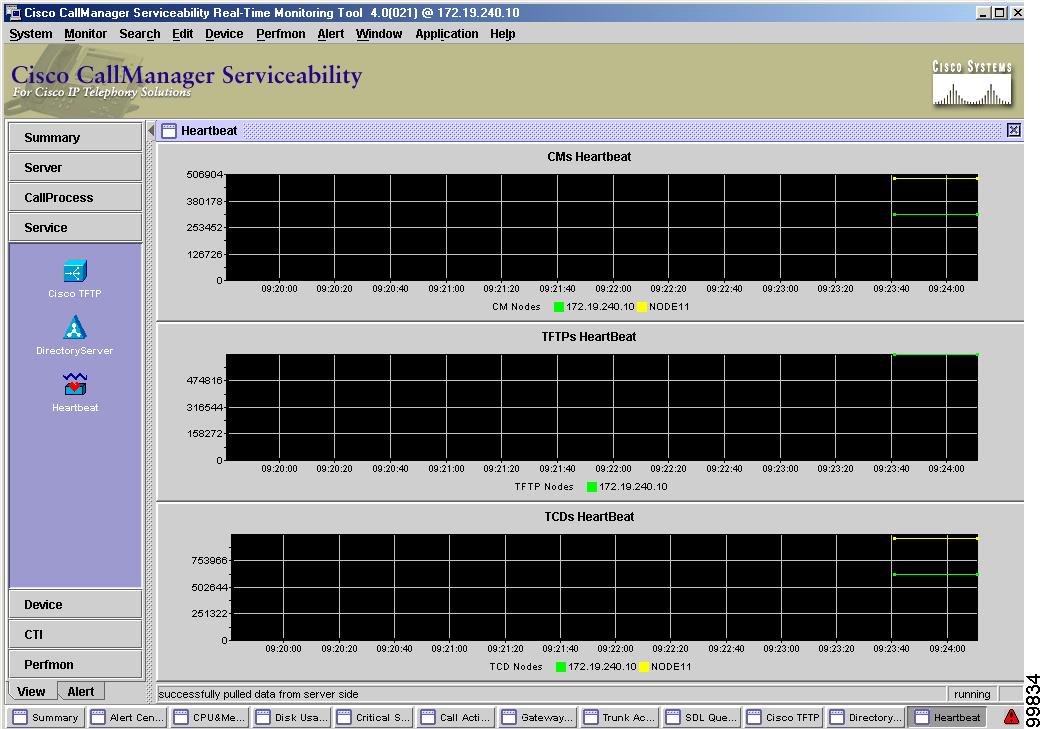This screenshot has width=1046, height=729.
Task: Click the TCDs HeartBeat chart title
Action: coord(589,517)
